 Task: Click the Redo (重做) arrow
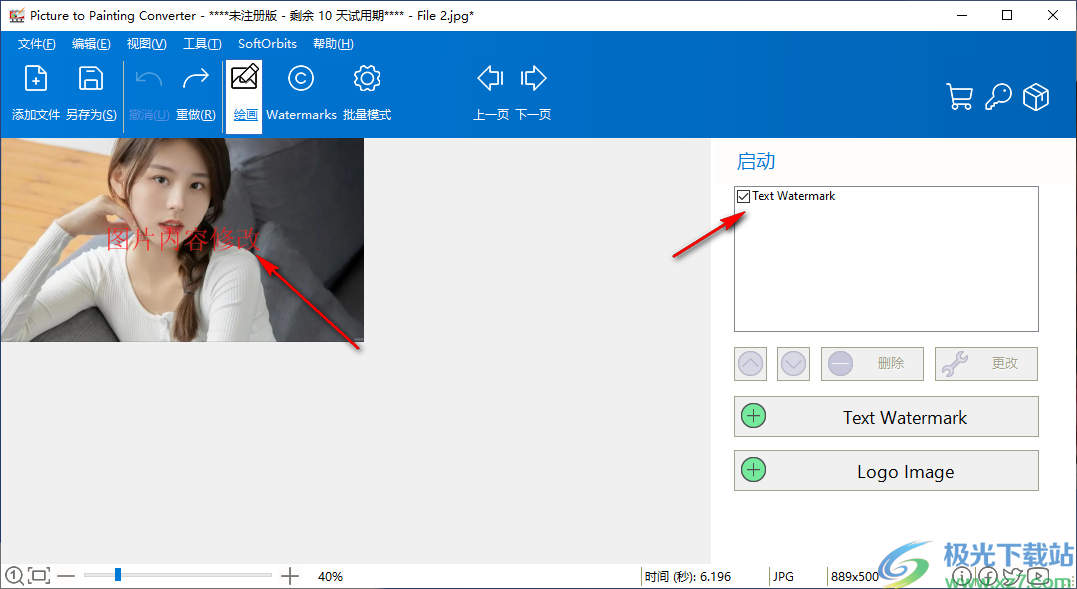pos(196,79)
